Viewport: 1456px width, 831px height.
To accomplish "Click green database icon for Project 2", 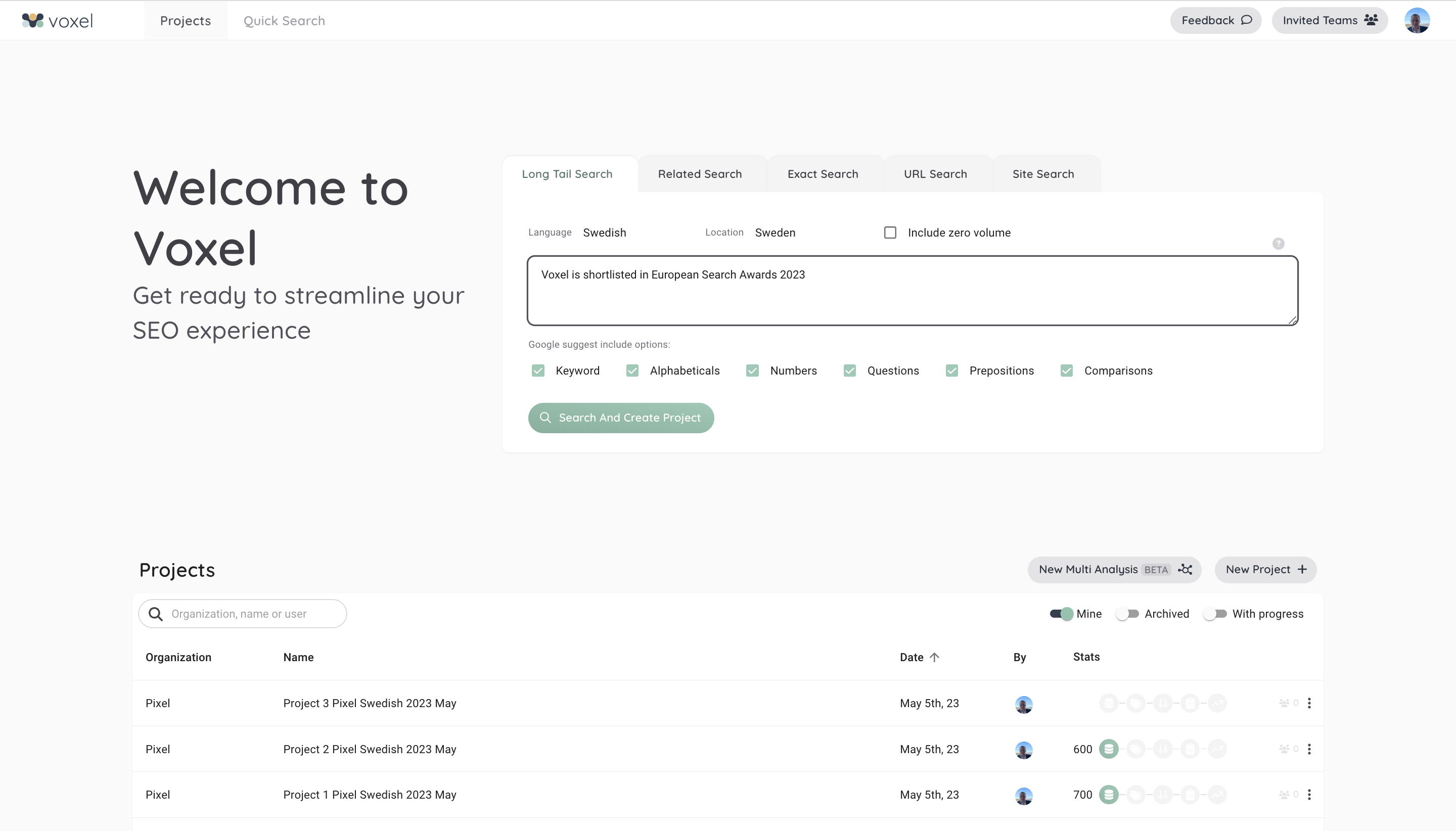I will 1108,749.
